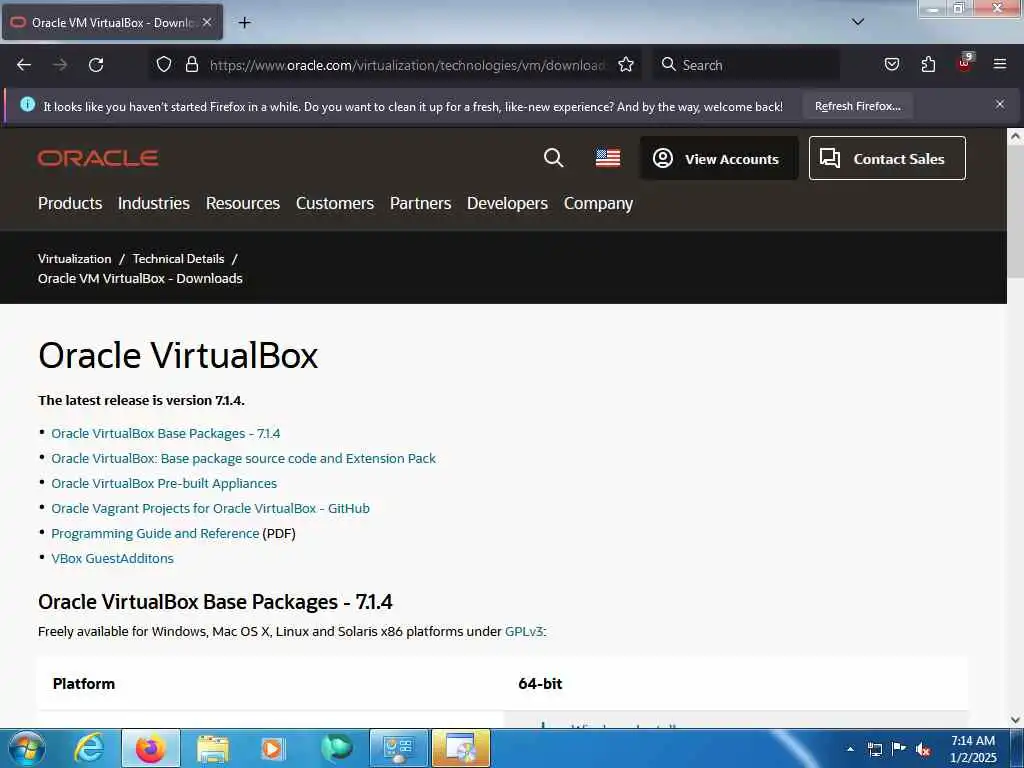The height and width of the screenshot is (768, 1024).
Task: Open the Developers menu
Action: click(507, 203)
